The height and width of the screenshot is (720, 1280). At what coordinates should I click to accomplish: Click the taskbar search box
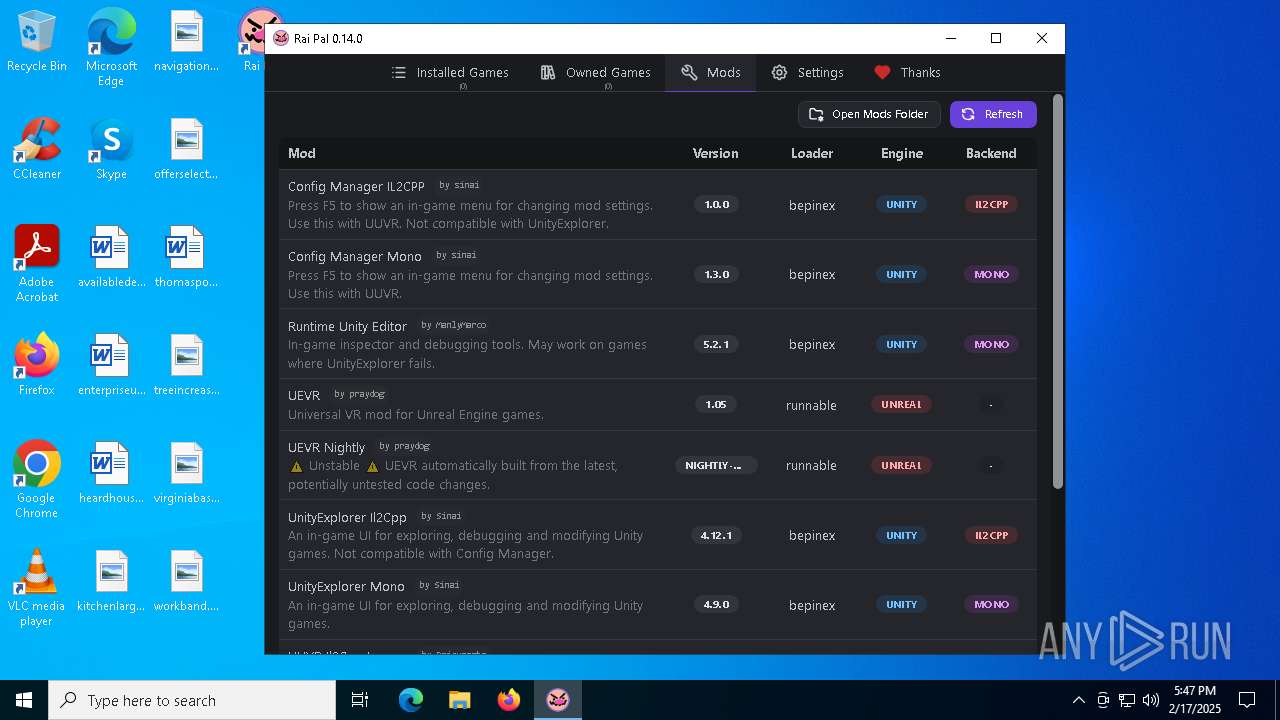(192, 700)
